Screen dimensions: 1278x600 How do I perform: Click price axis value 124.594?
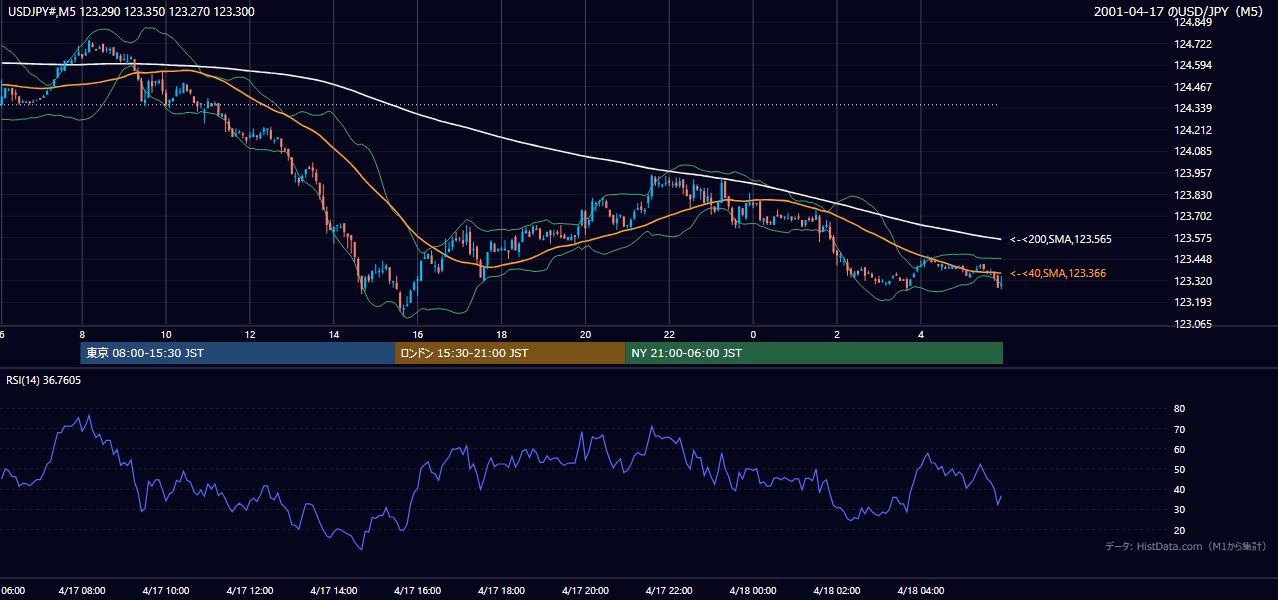(1192, 65)
